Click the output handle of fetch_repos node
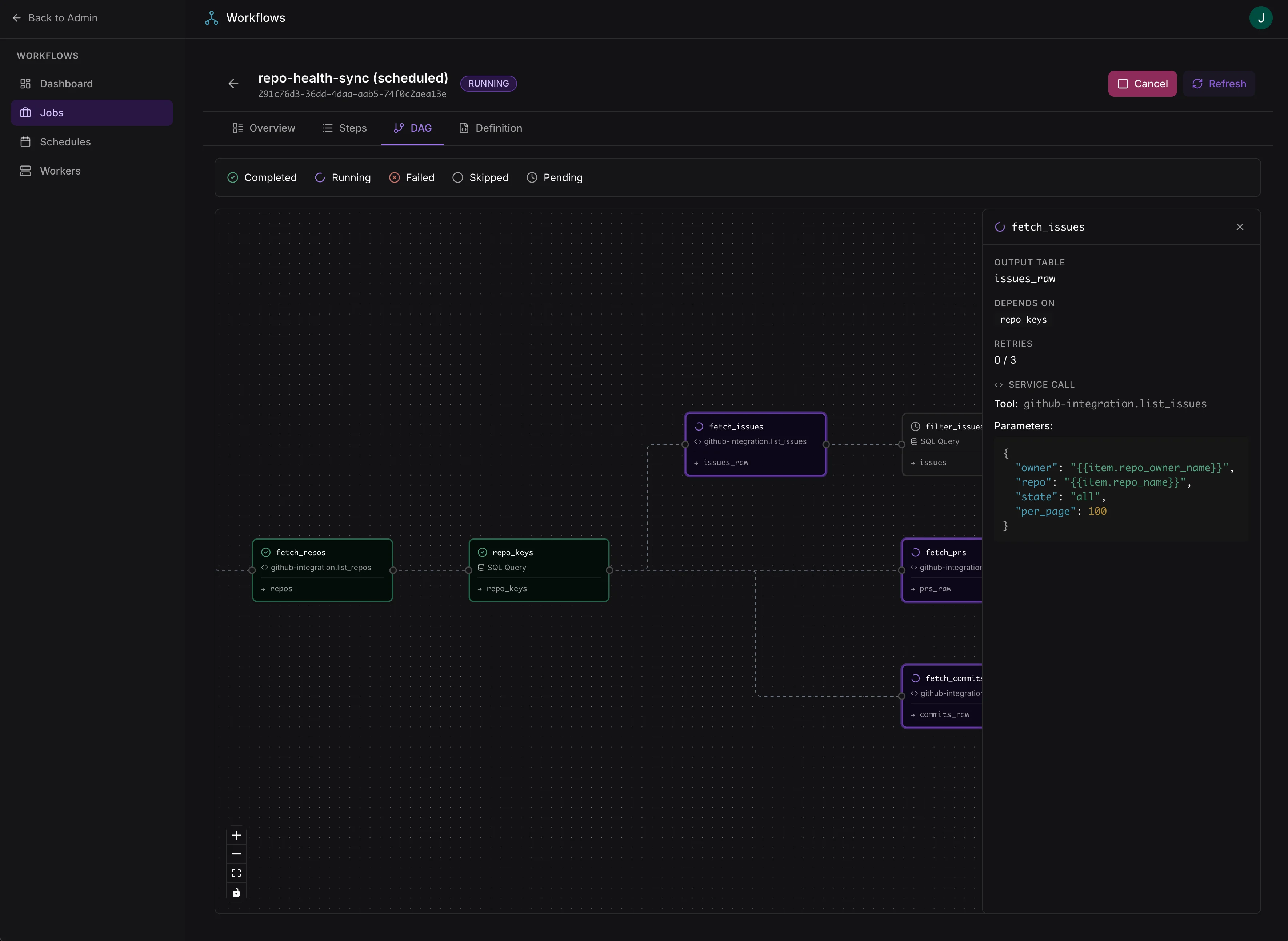Viewport: 1288px width, 941px height. [393, 570]
